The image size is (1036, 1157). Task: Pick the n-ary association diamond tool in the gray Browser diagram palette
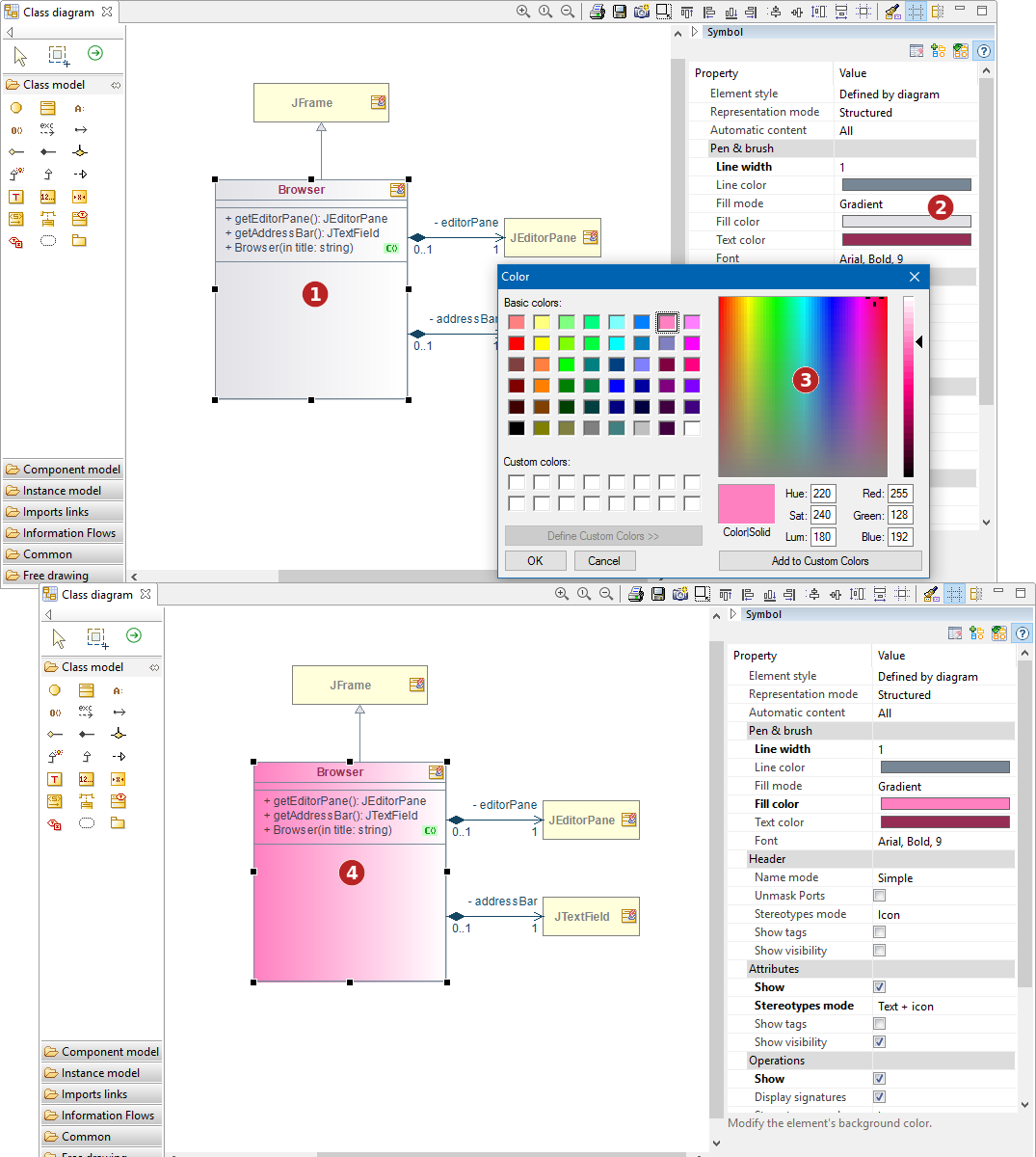click(80, 151)
